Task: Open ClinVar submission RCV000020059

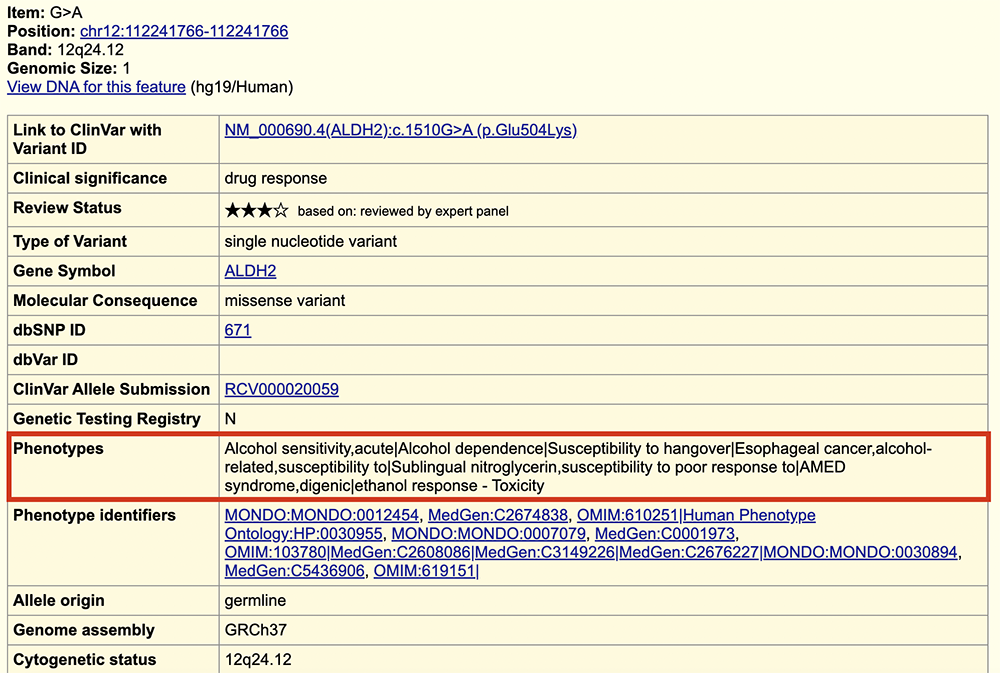Action: [x=281, y=389]
